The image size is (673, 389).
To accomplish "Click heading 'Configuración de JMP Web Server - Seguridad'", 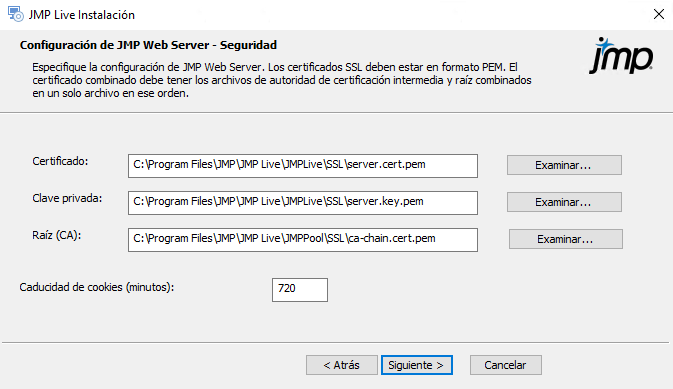I will pyautogui.click(x=148, y=45).
